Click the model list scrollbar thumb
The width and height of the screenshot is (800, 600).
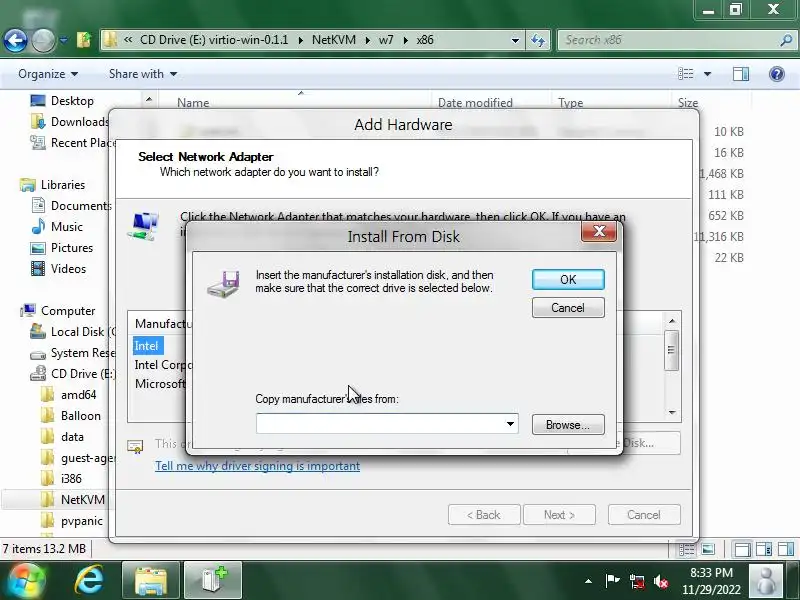(671, 350)
